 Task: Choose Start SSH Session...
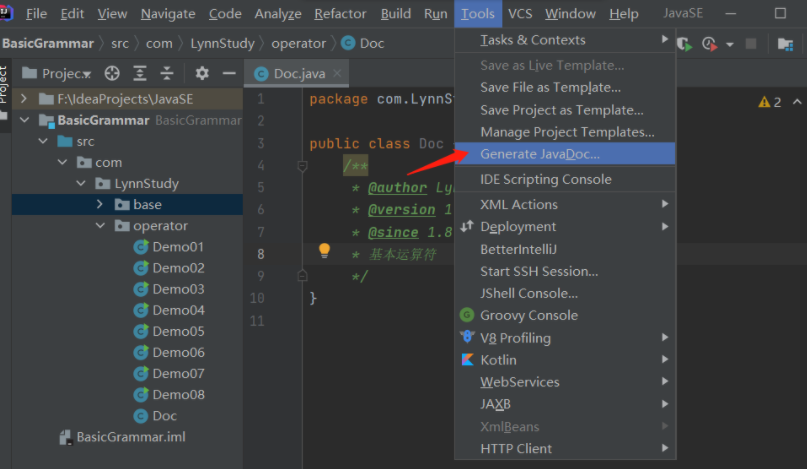tap(565, 271)
